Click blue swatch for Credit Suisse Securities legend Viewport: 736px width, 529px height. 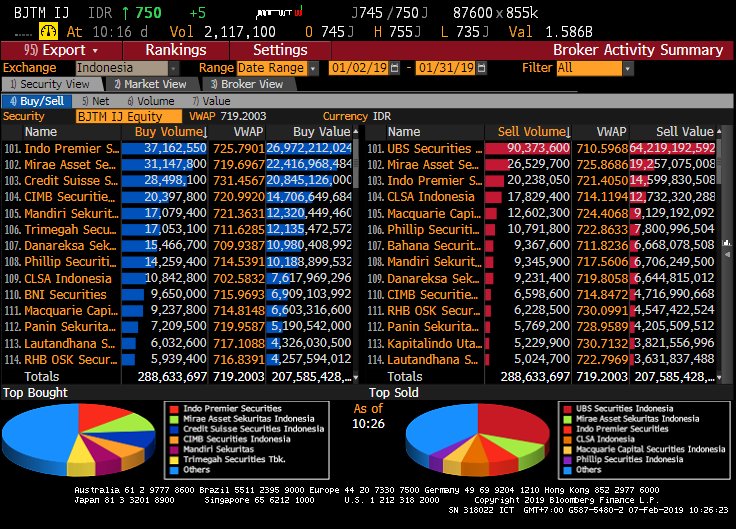coord(174,429)
